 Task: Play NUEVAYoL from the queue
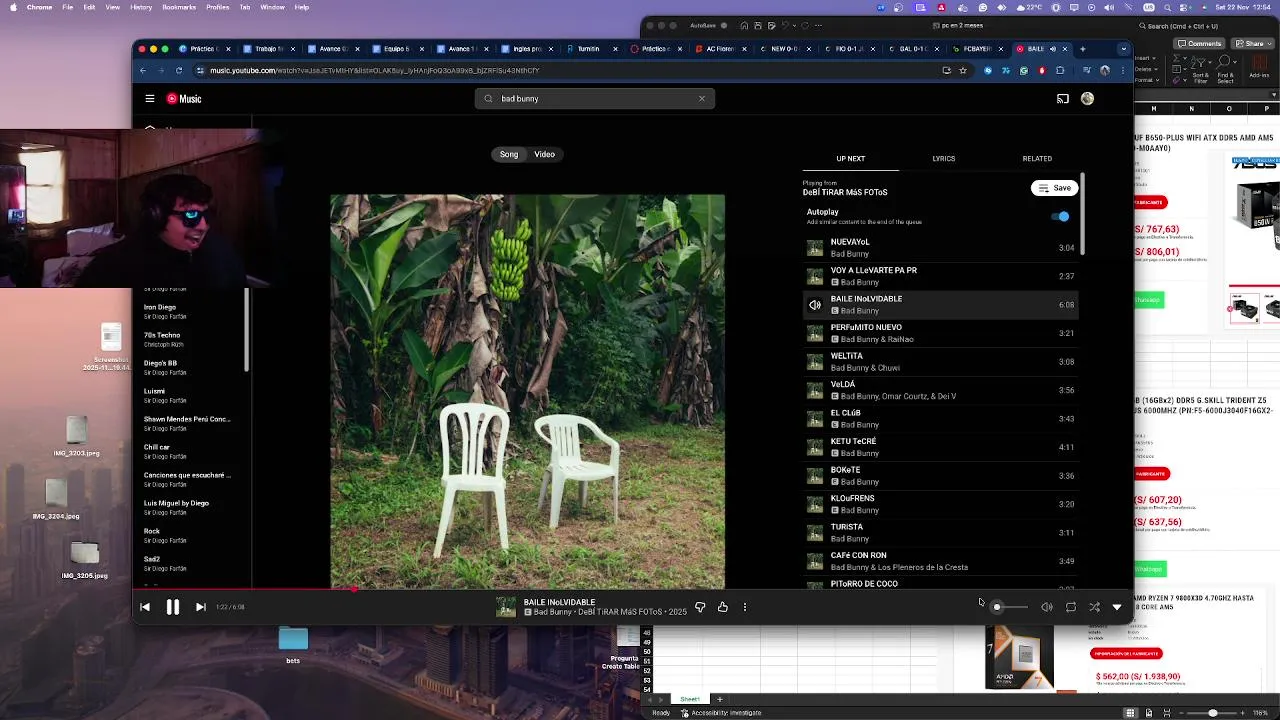tap(940, 248)
